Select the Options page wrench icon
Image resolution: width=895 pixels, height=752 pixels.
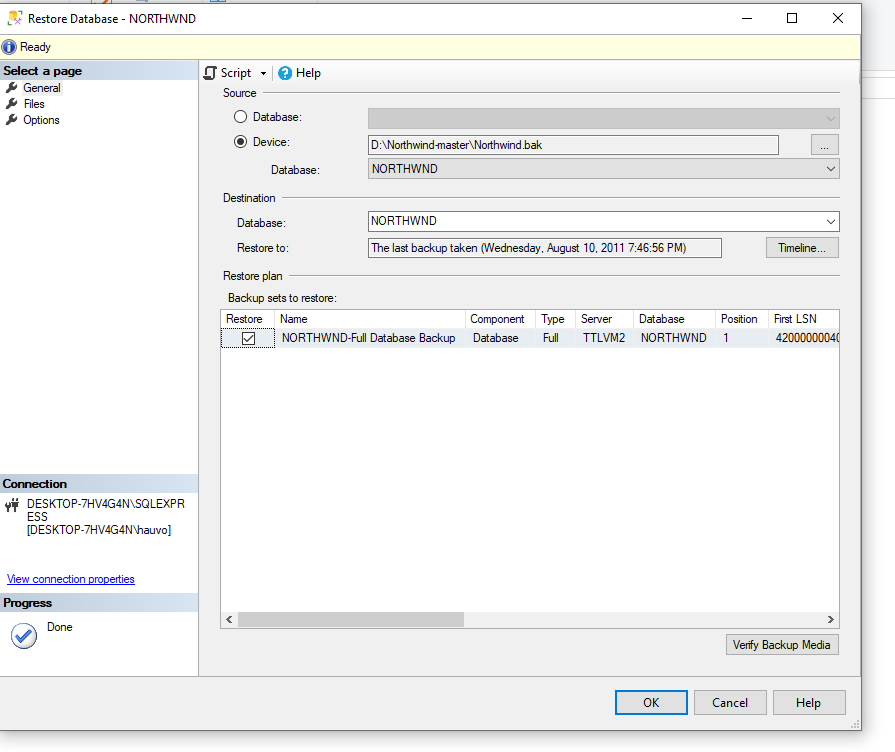pyautogui.click(x=12, y=120)
